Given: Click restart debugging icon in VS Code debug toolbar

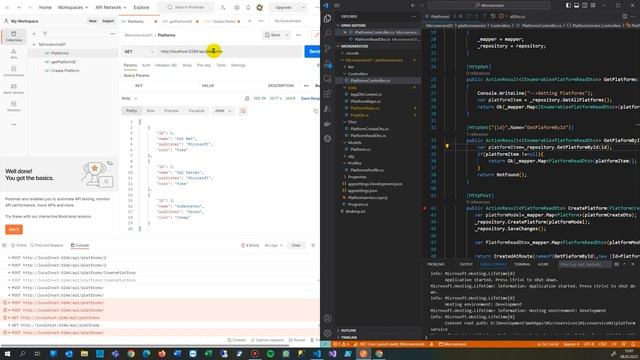Looking at the screenshot, I should point(493,16).
